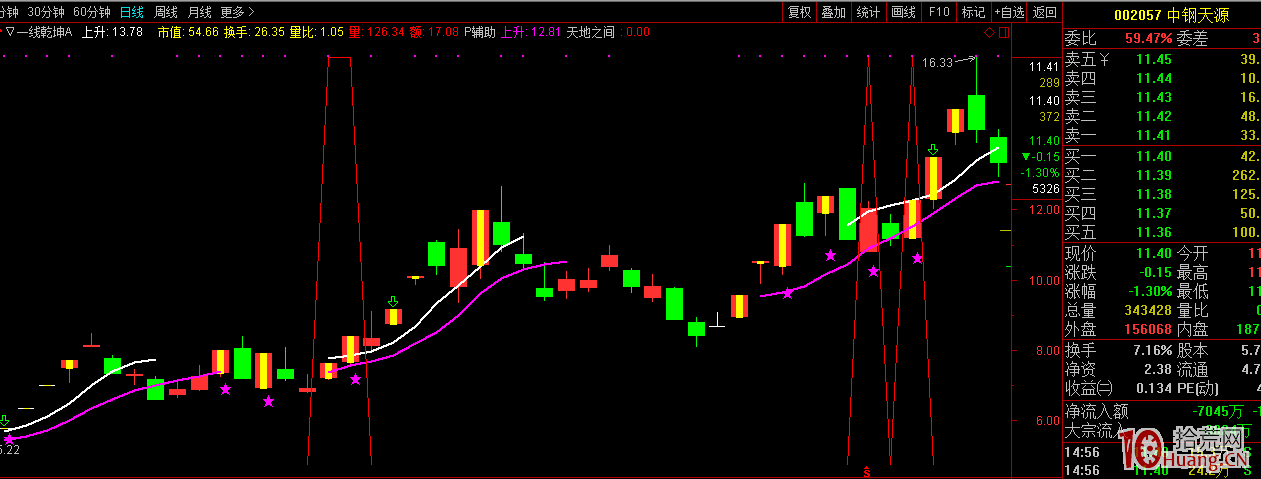Click the 复权 toolbar button
This screenshot has height=479, width=1261.
pos(799,12)
